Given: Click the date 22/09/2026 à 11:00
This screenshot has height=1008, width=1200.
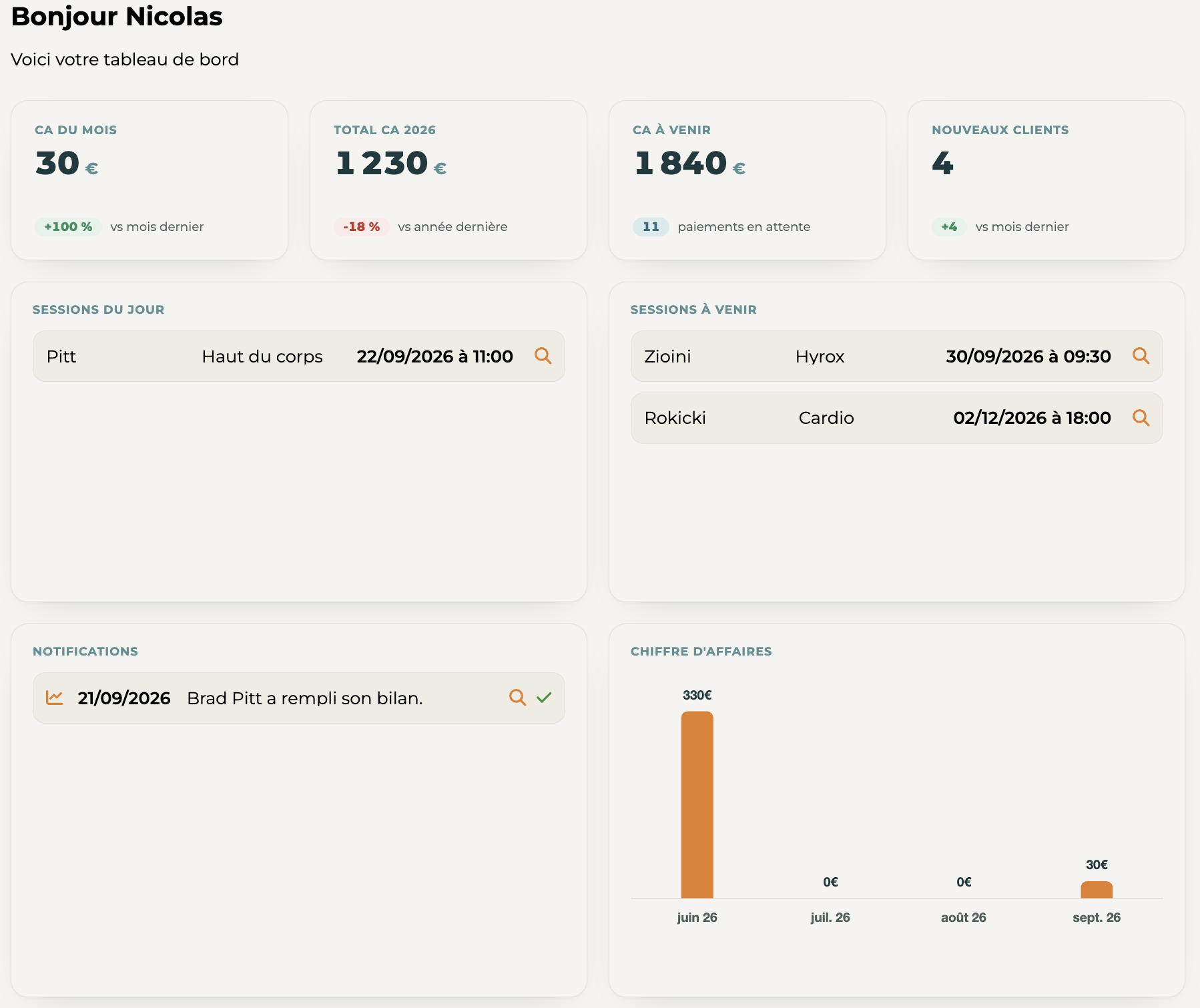Looking at the screenshot, I should pyautogui.click(x=434, y=356).
